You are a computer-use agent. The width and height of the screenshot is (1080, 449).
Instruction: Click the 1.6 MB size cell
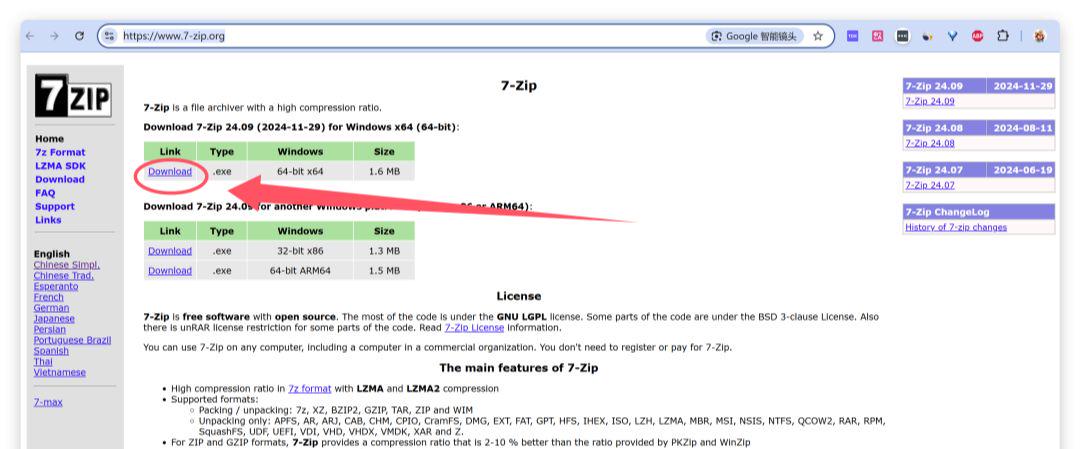tap(384, 171)
